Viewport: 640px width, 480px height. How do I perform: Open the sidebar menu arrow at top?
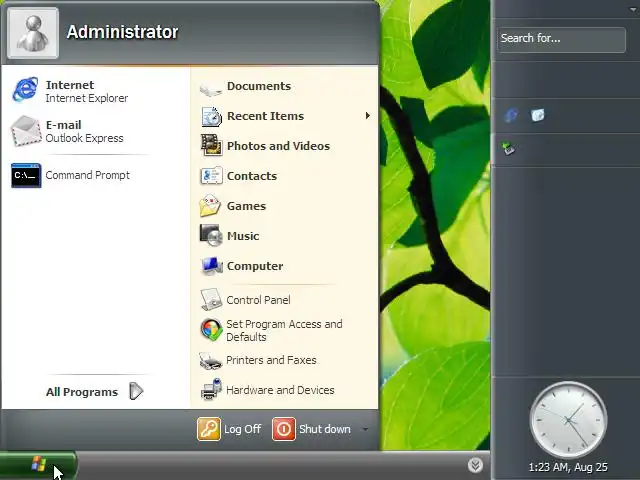(x=633, y=9)
